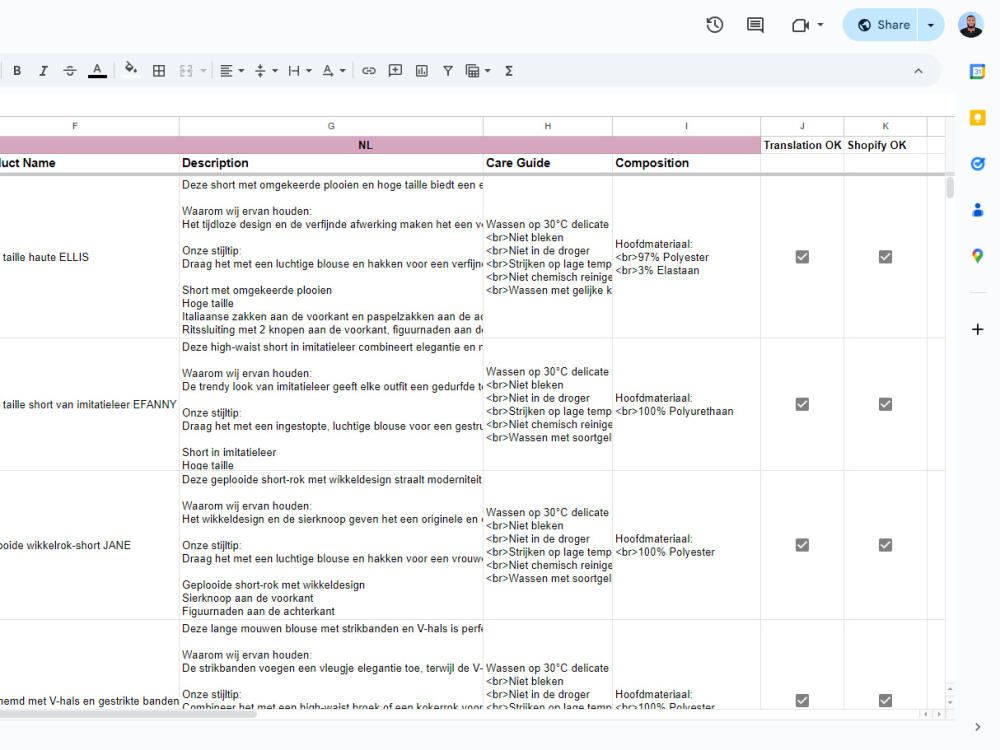Click the scroll down arrow button
1000x750 pixels.
(x=950, y=702)
